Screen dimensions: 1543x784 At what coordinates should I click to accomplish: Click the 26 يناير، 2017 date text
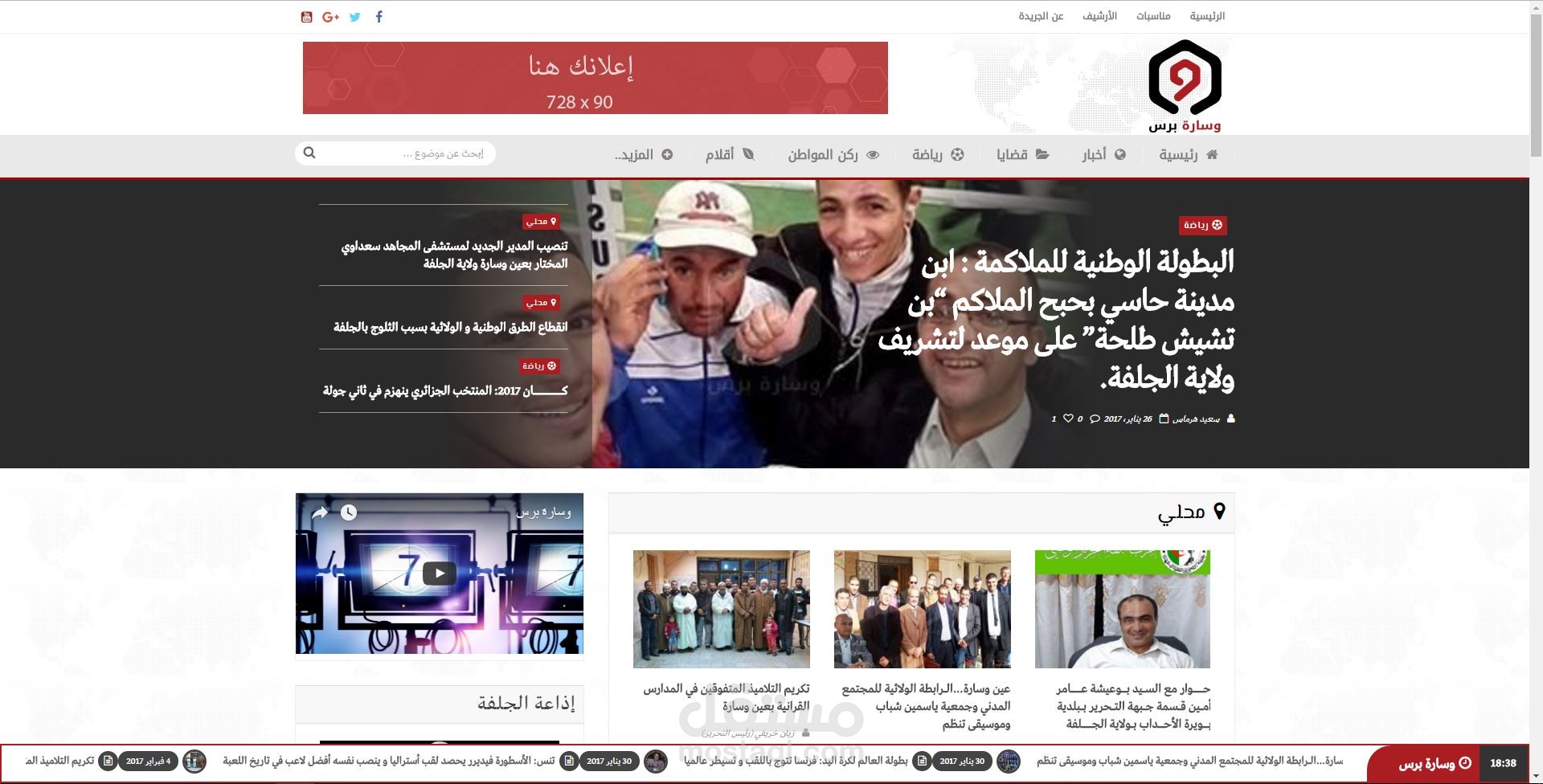point(1128,419)
